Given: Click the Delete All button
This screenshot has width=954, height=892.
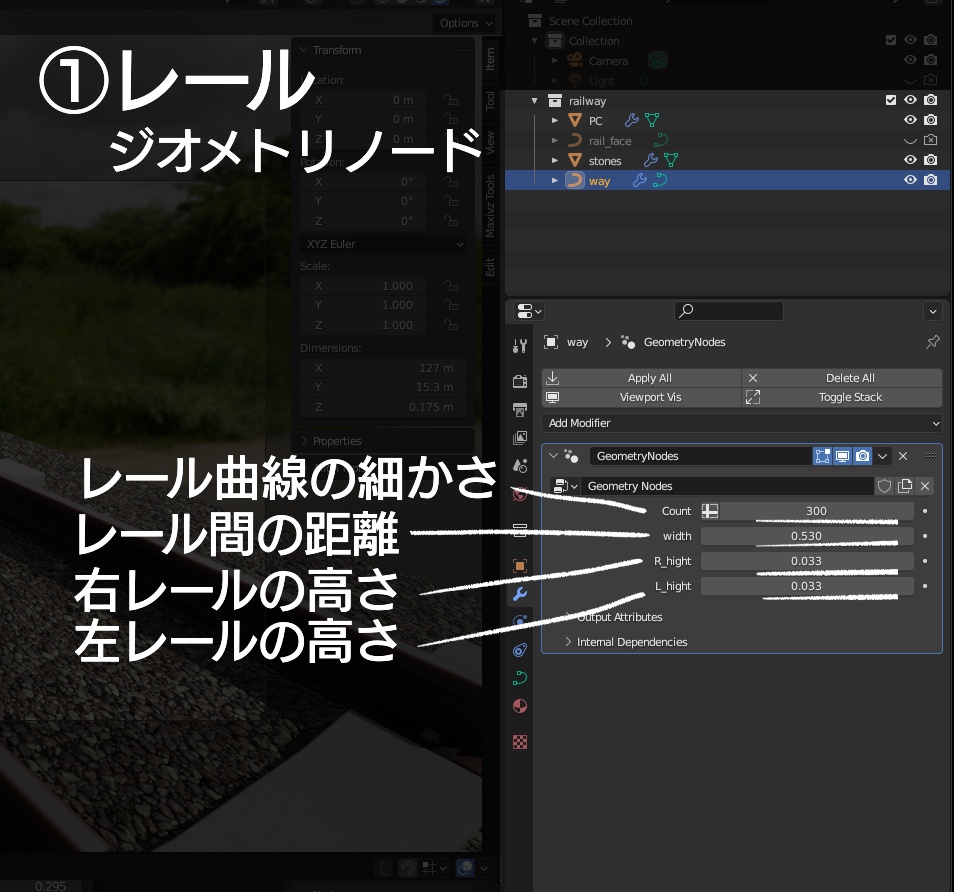Looking at the screenshot, I should [x=849, y=378].
